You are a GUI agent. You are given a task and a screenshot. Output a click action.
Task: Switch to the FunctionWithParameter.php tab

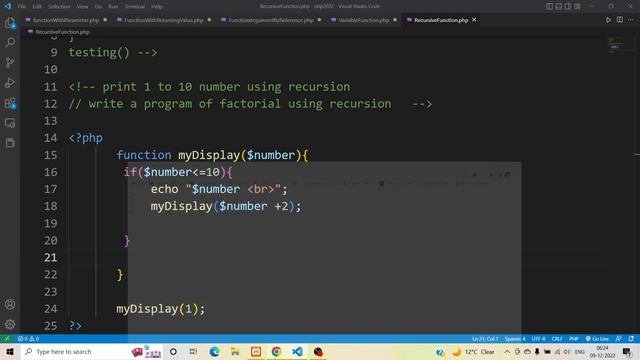tap(65, 20)
